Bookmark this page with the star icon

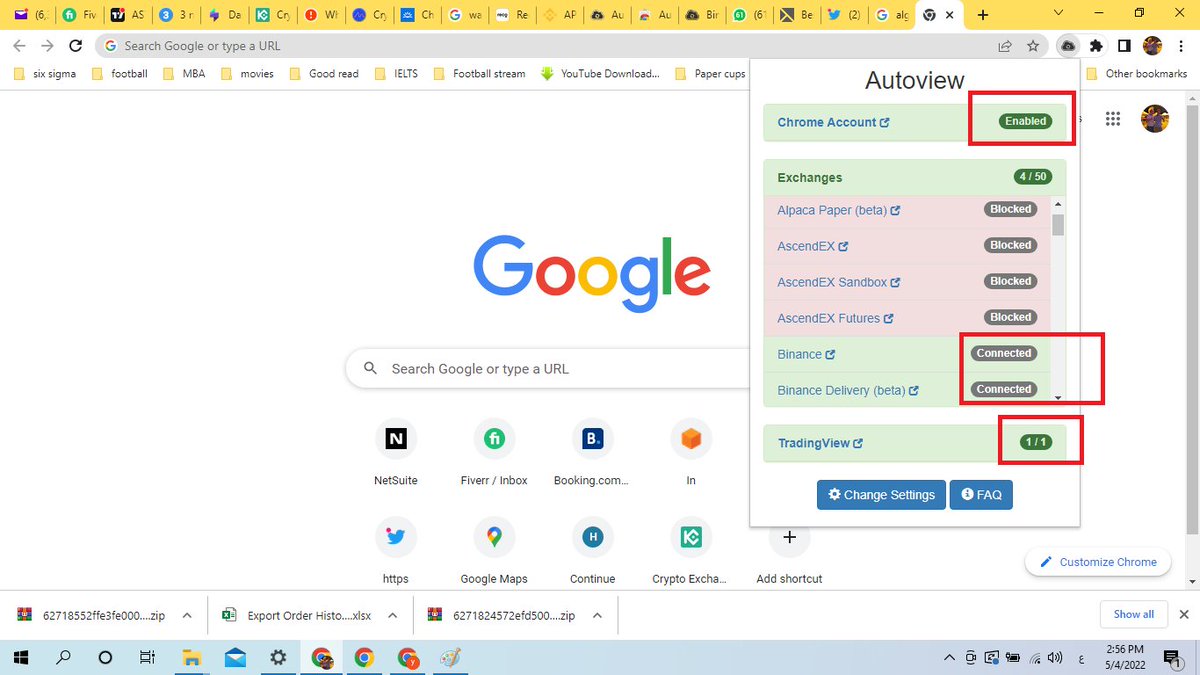coord(1033,46)
